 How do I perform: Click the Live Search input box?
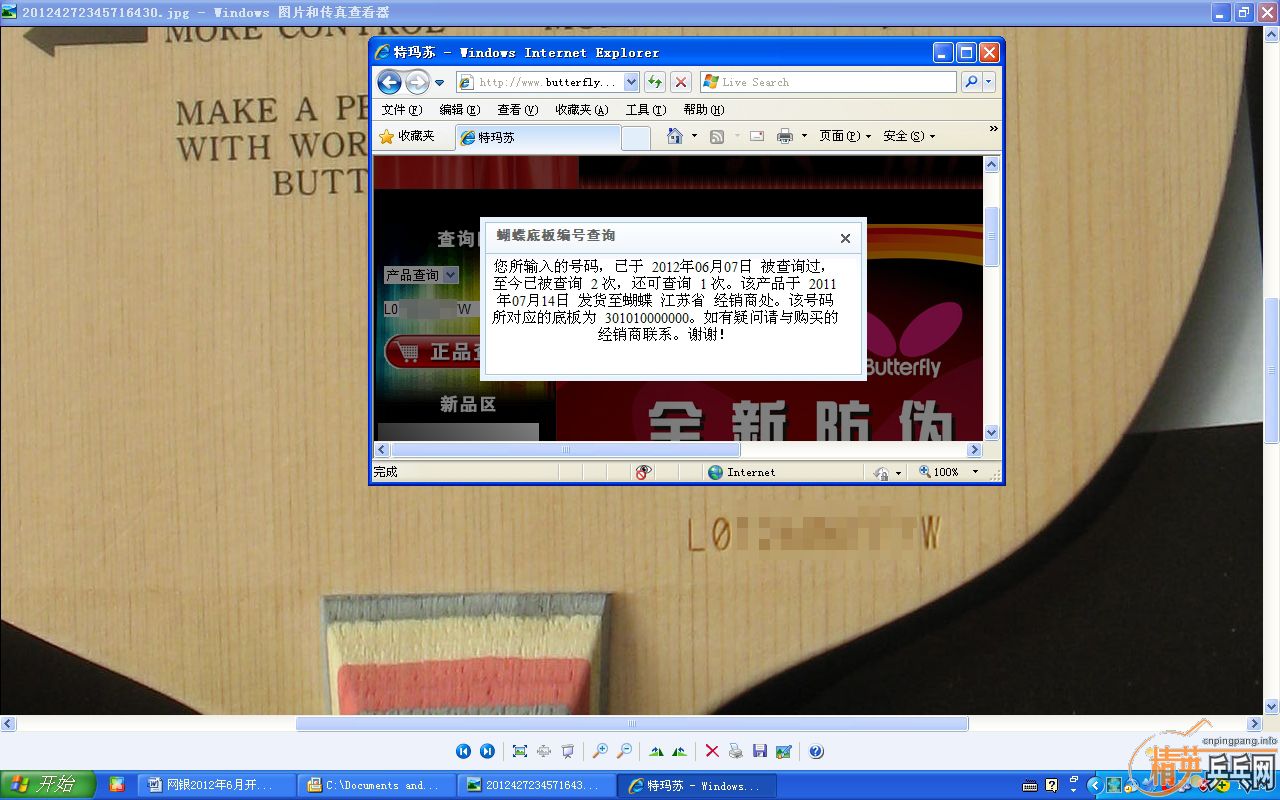pyautogui.click(x=835, y=82)
